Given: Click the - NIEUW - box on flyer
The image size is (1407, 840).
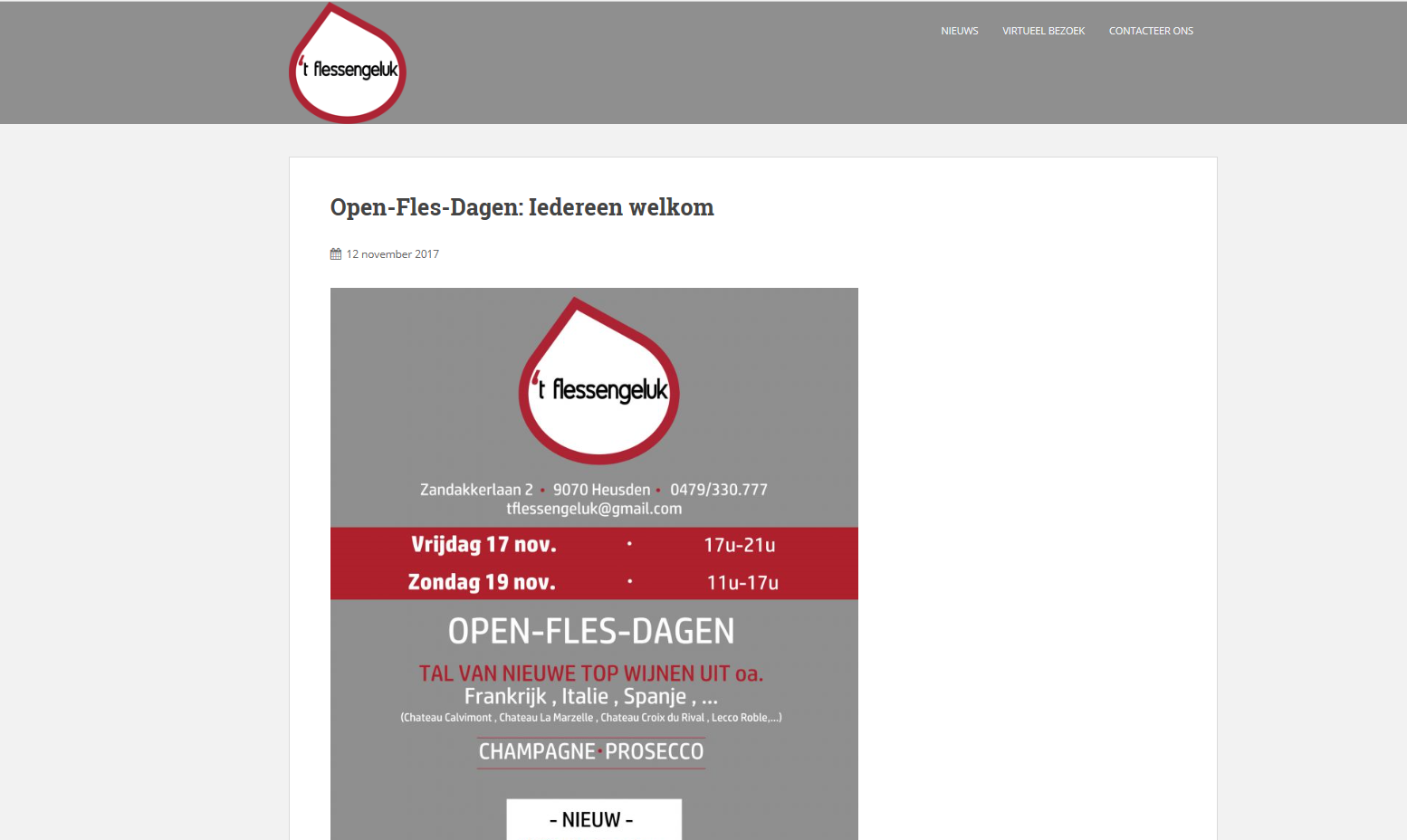Looking at the screenshot, I should 593,819.
